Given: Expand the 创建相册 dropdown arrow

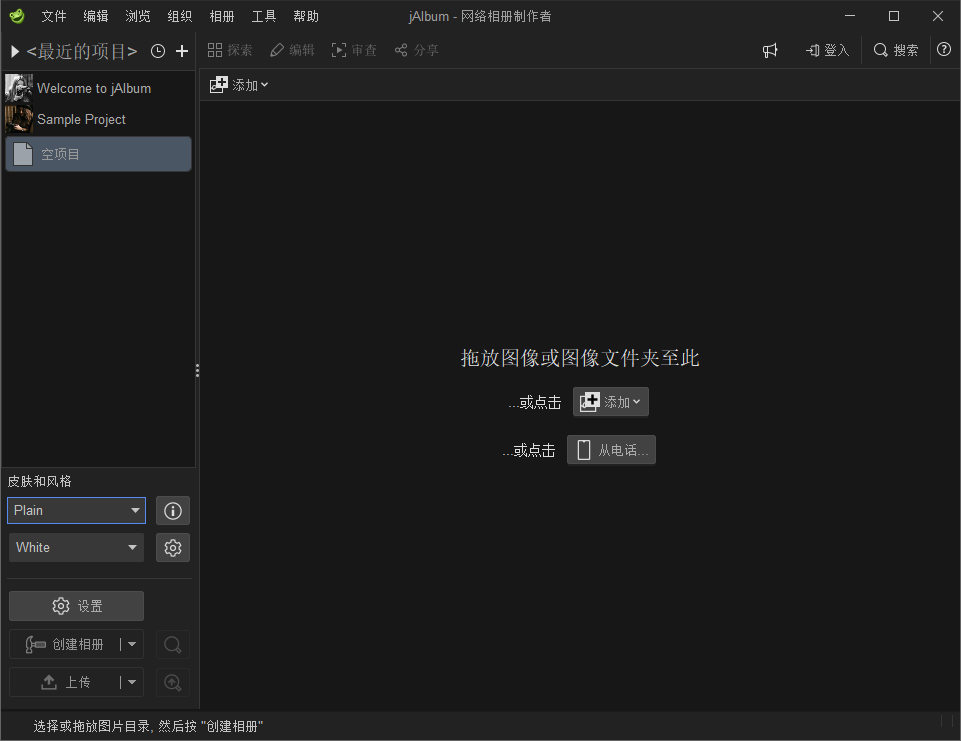Looking at the screenshot, I should pos(132,645).
